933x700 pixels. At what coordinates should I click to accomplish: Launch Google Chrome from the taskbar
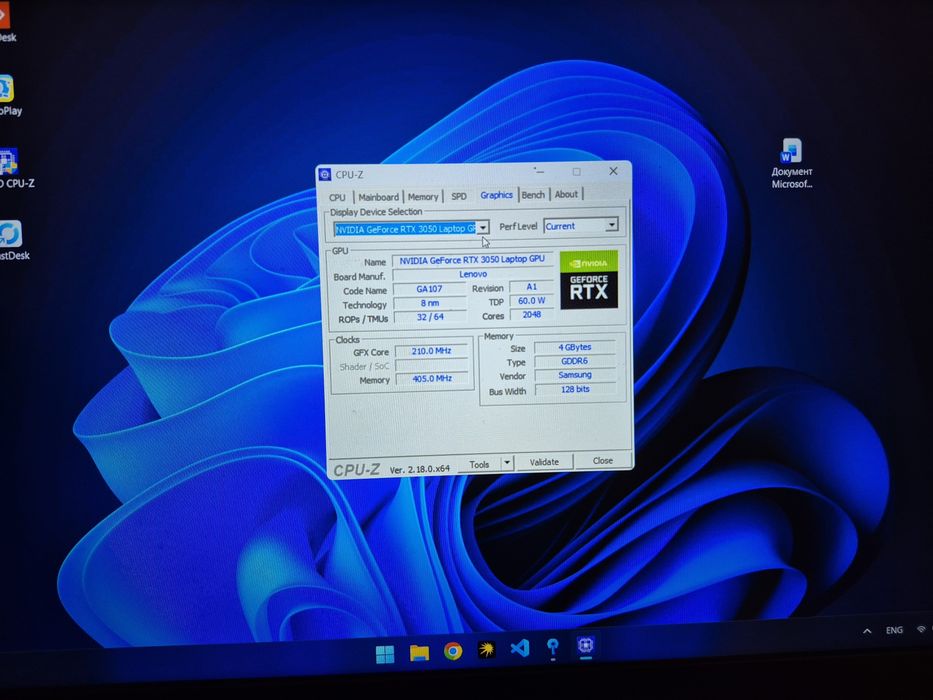pyautogui.click(x=453, y=651)
